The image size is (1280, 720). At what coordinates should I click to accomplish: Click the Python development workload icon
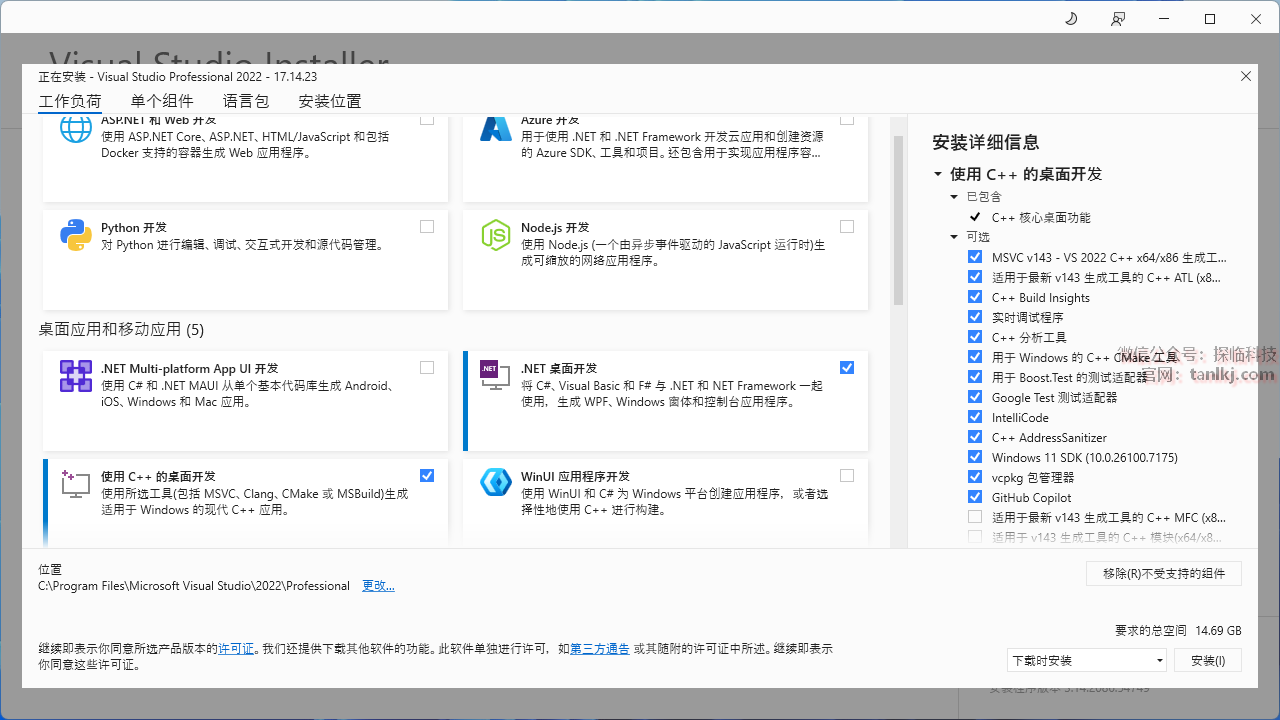tap(76, 234)
